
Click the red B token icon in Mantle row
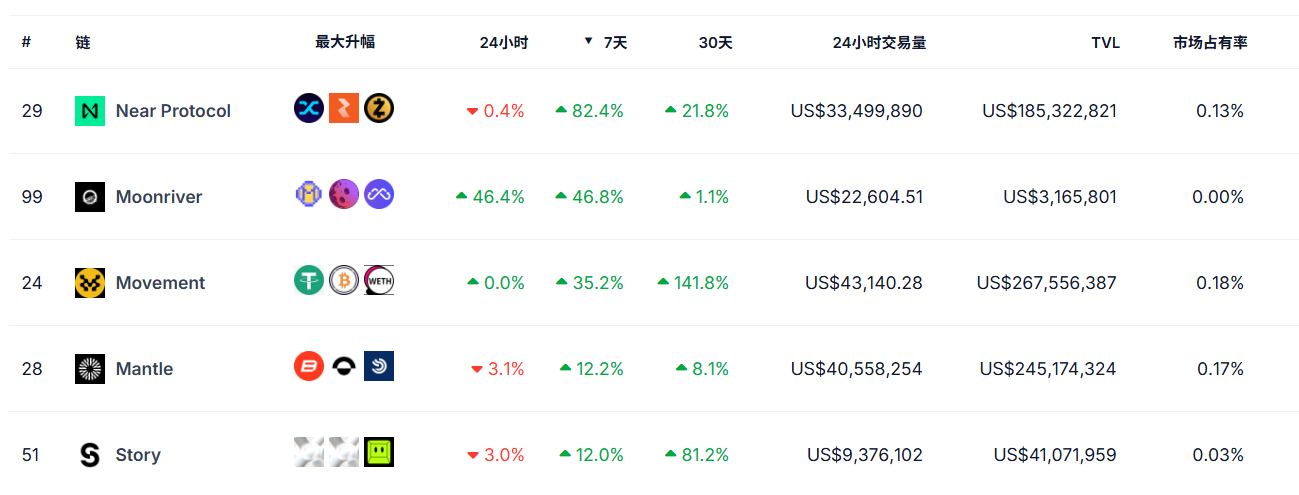click(309, 366)
